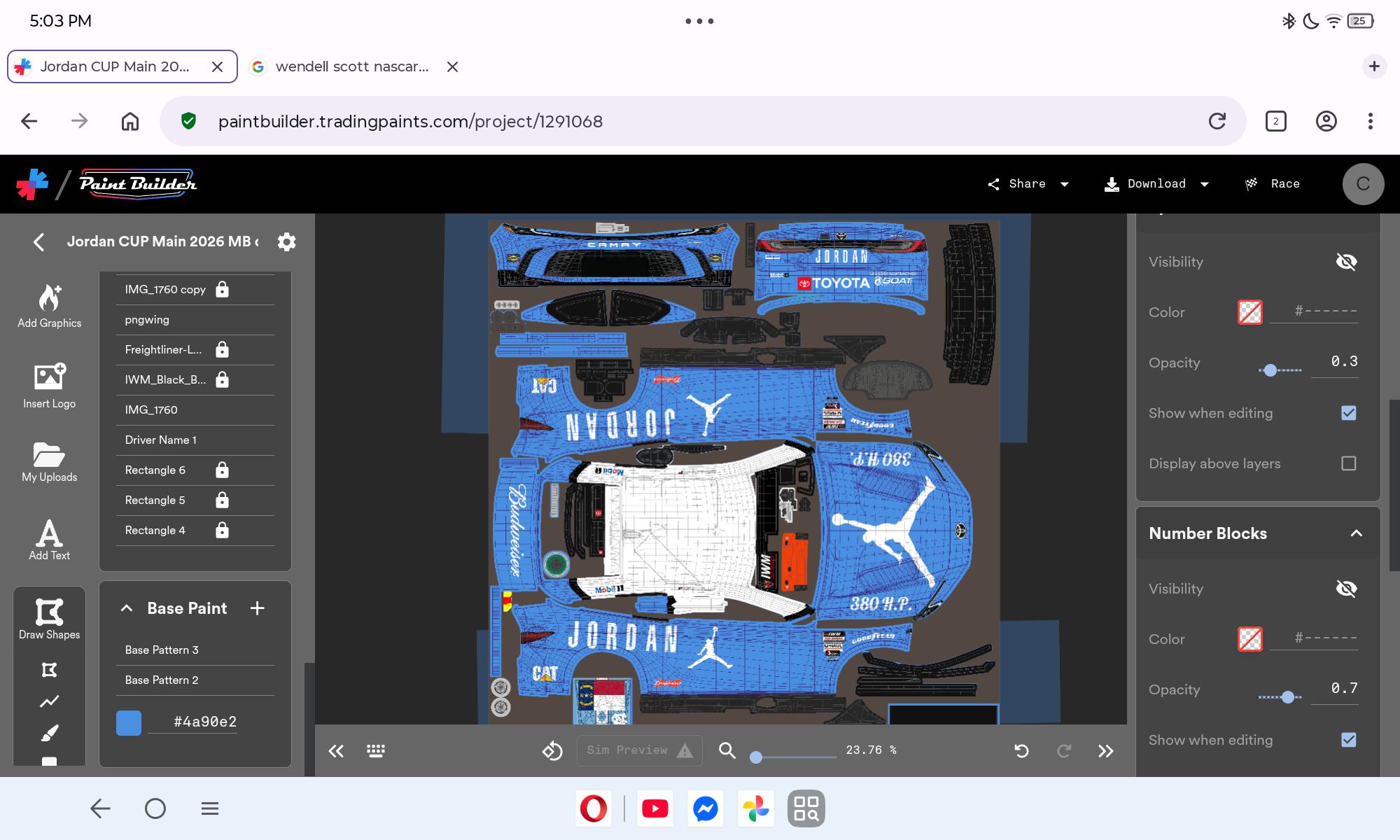Open YouTube from the taskbar

pos(654,808)
